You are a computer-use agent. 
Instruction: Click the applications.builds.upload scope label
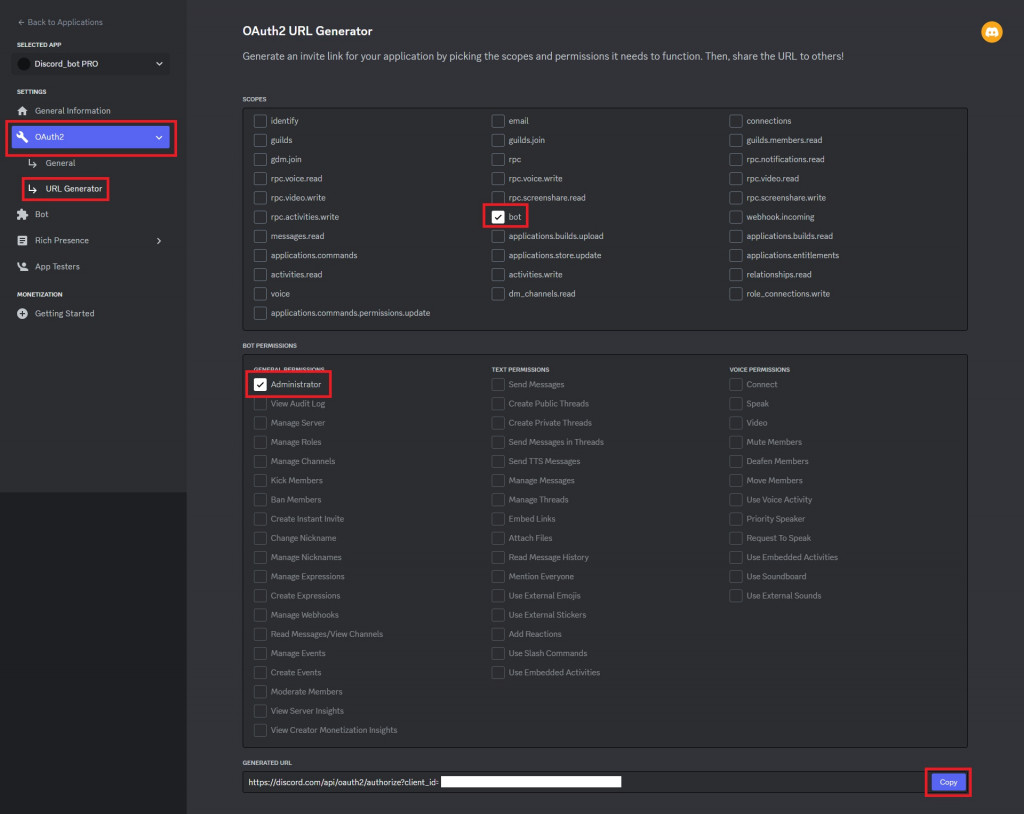click(556, 236)
